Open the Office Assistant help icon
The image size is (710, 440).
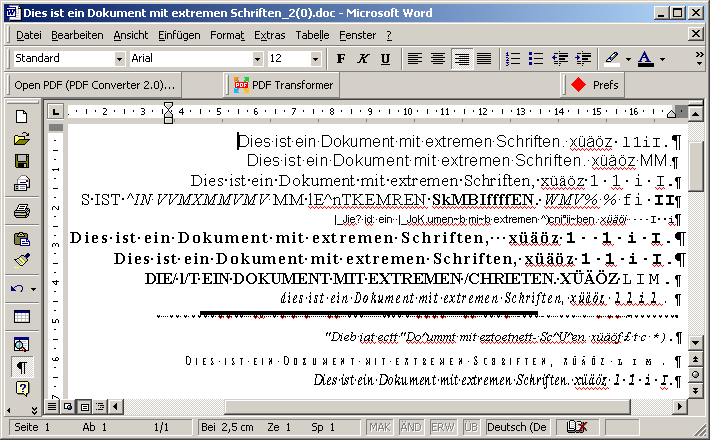(21, 389)
